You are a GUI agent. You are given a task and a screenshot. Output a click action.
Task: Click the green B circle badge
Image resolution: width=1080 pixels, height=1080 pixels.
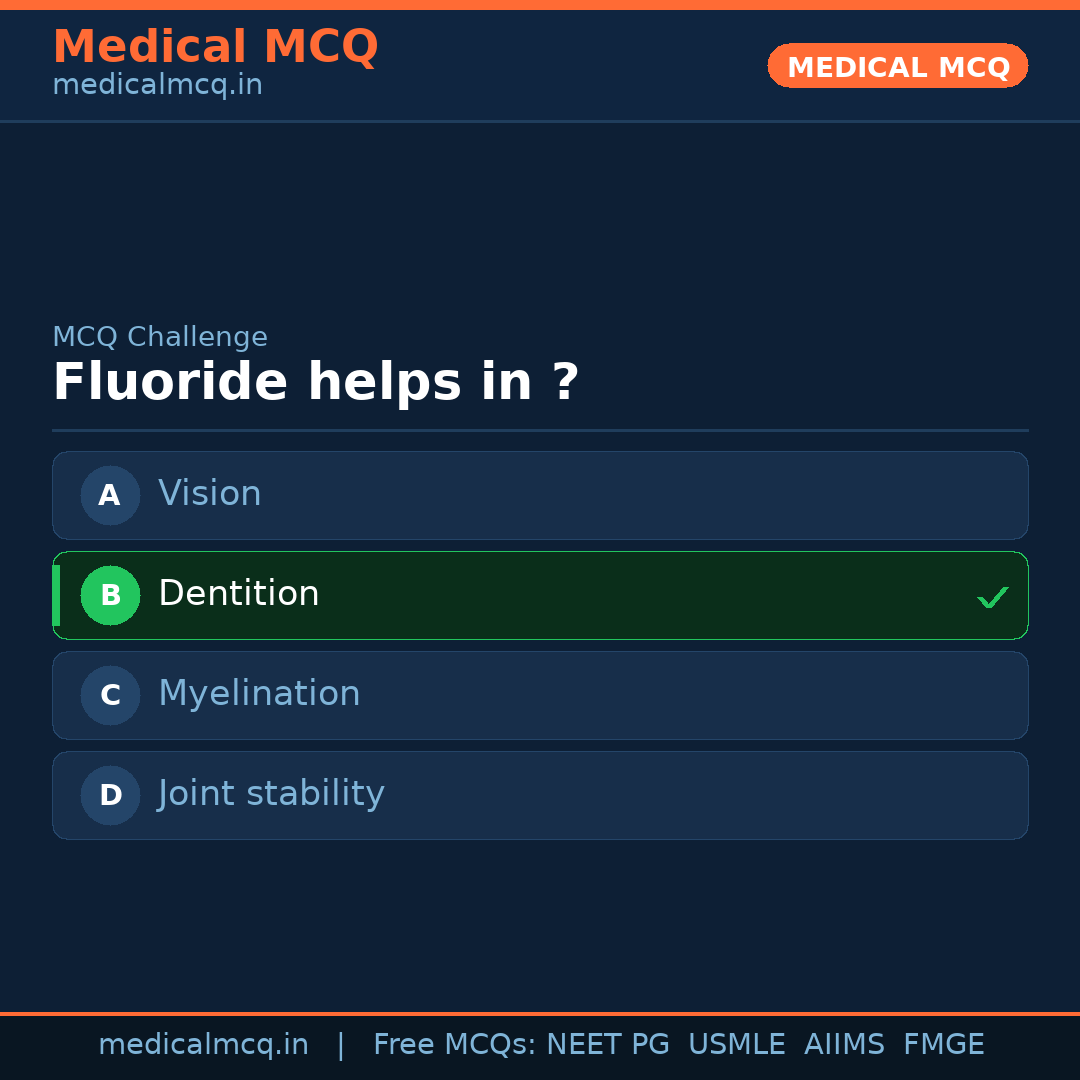click(x=110, y=595)
